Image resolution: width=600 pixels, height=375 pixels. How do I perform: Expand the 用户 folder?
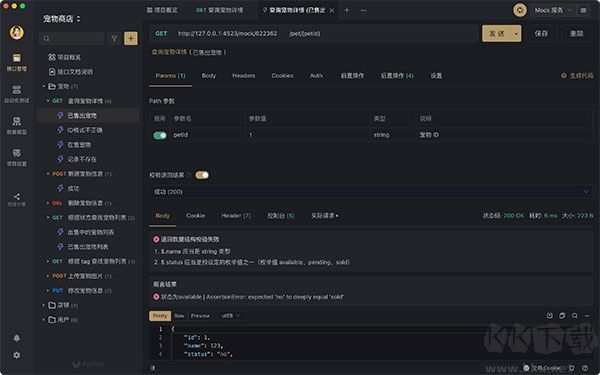[x=44, y=320]
